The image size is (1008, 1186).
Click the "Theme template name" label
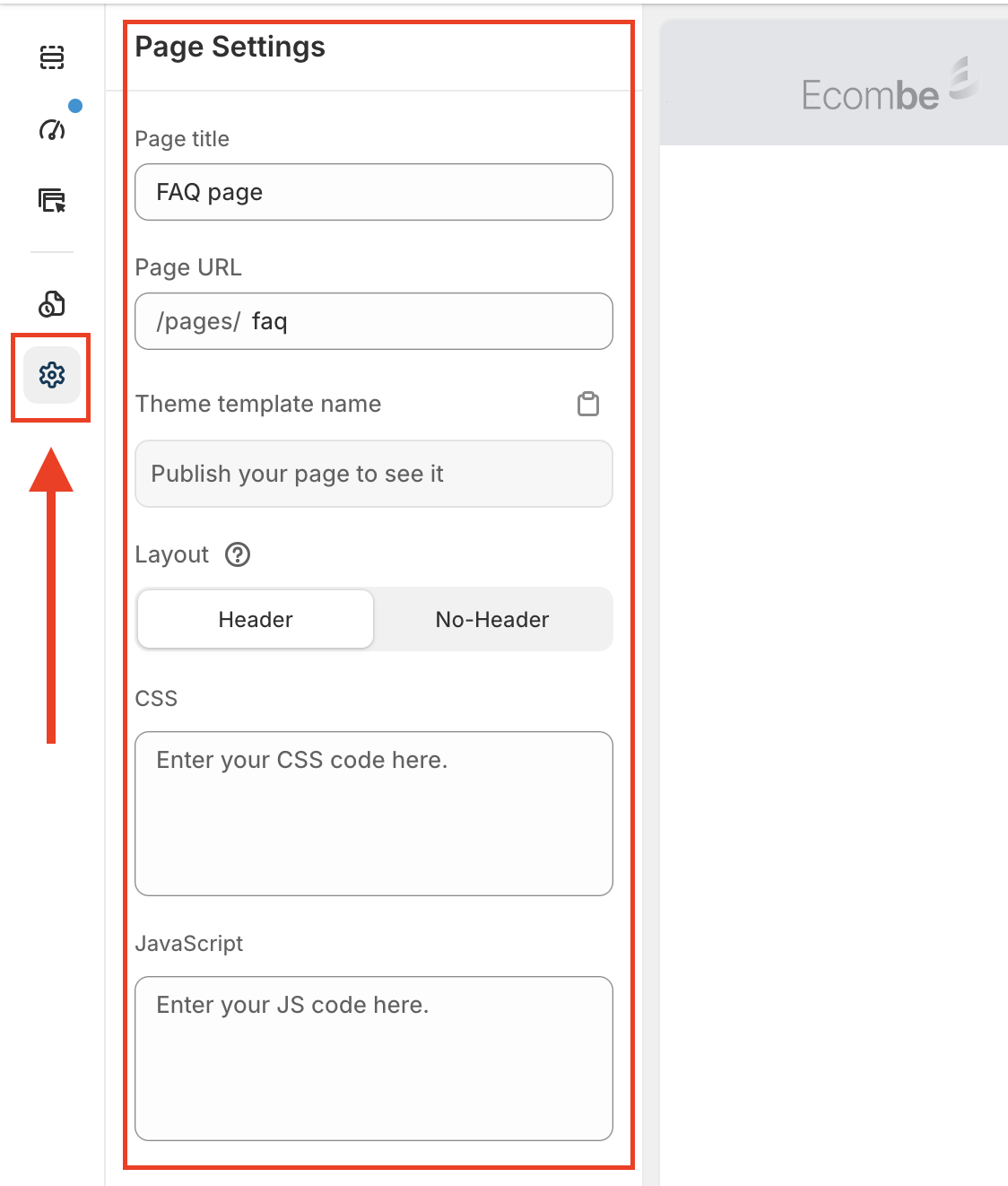tap(258, 404)
